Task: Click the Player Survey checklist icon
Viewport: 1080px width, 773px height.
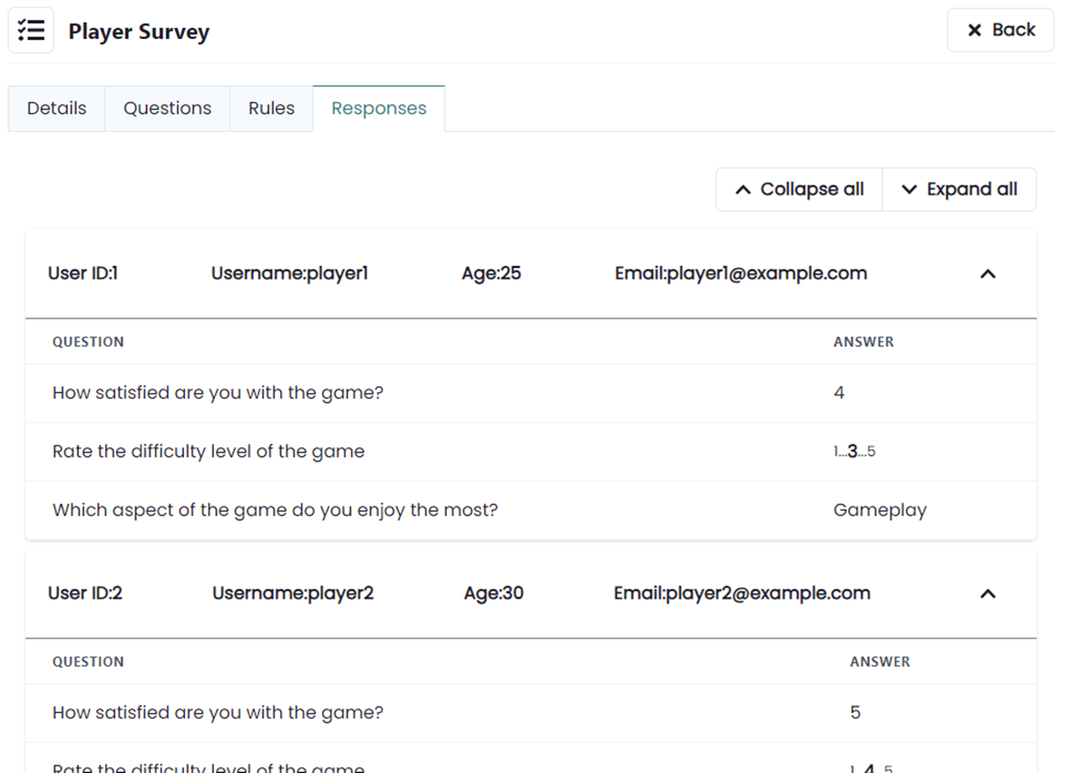Action: (x=30, y=29)
